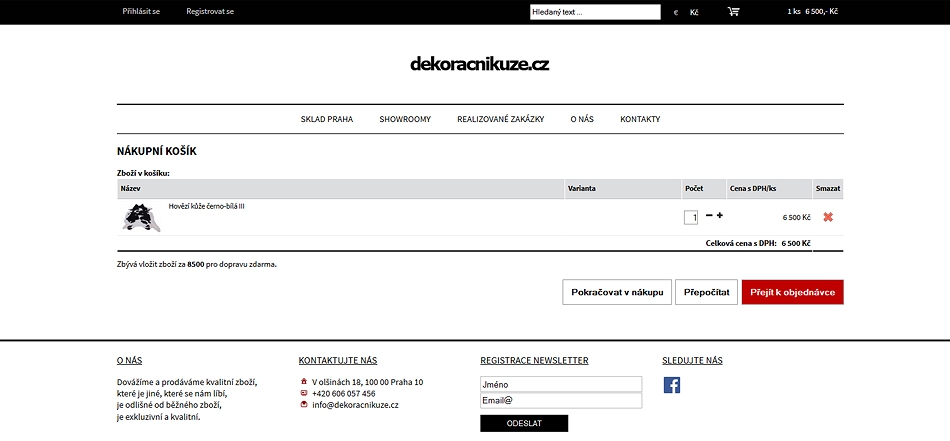Click phone number +420 606 057 456
The width and height of the screenshot is (950, 441).
[344, 393]
